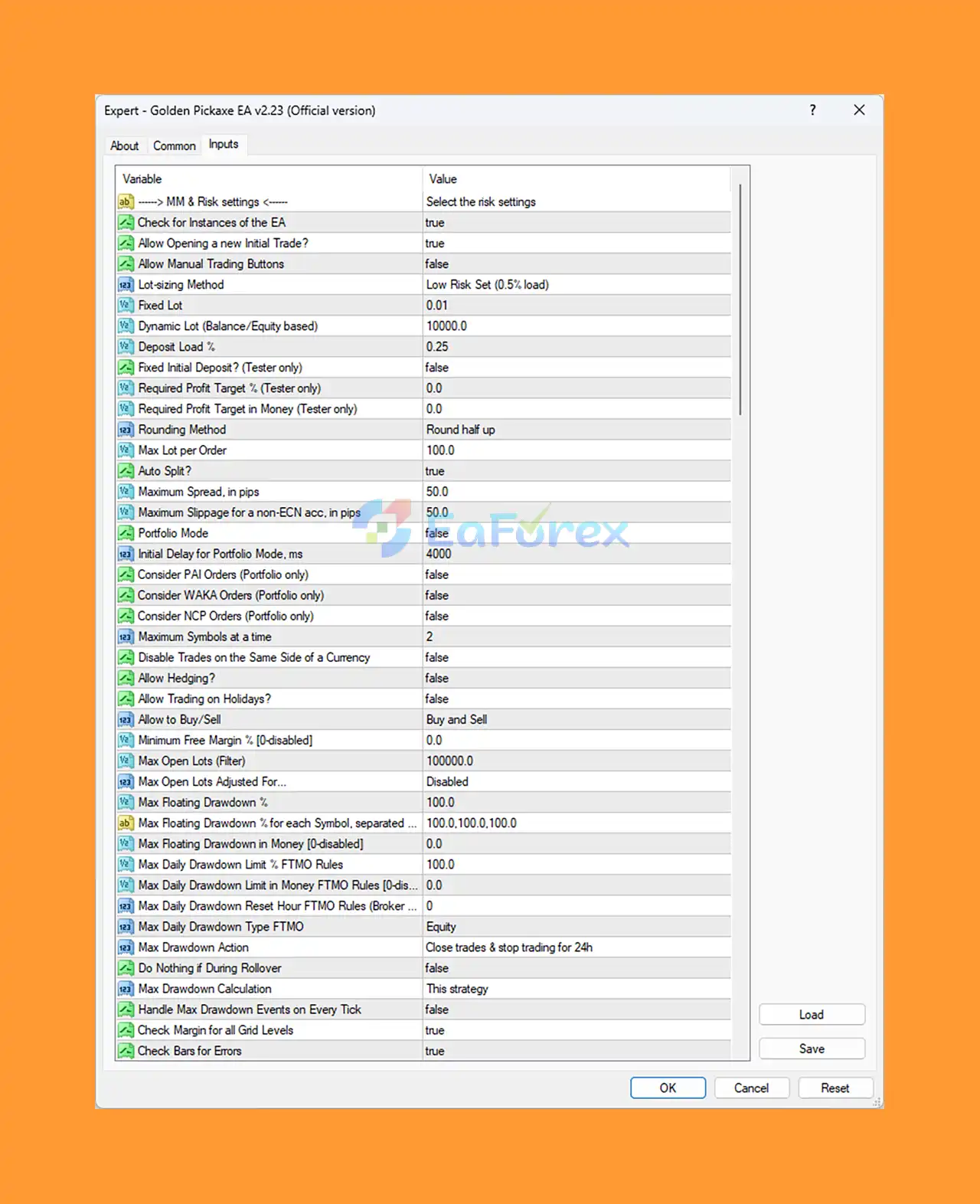Viewport: 980px width, 1204px height.
Task: Click the boolean icon beside Portfolio Mode
Action: coord(126,533)
